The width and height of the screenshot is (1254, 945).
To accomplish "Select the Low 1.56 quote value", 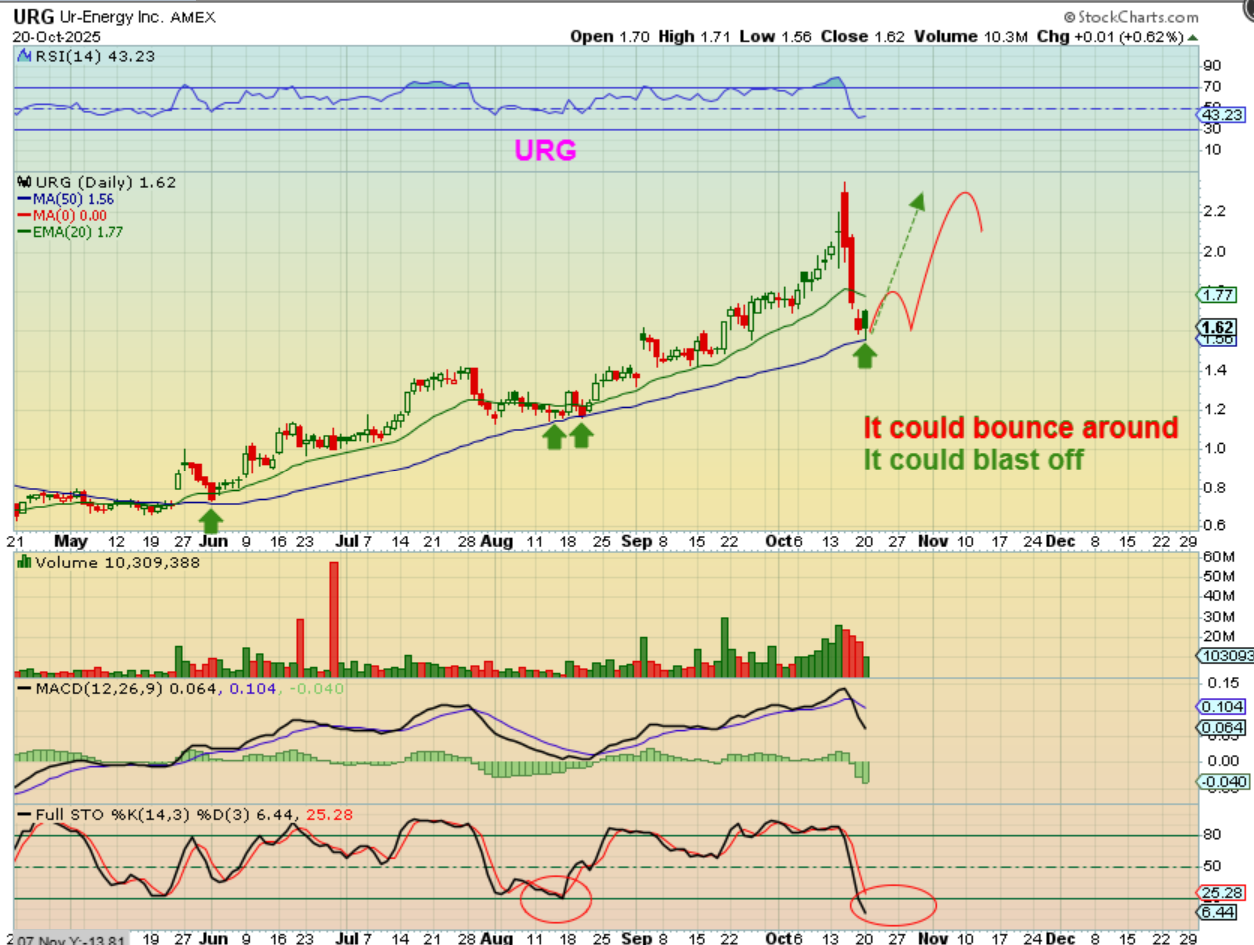I will (x=777, y=36).
